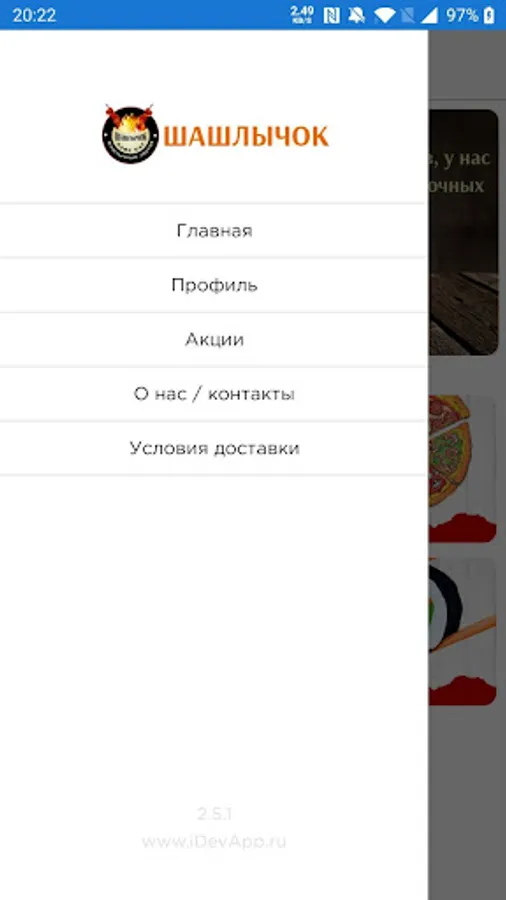
Task: Select О нас / контакты
Action: coord(213,394)
